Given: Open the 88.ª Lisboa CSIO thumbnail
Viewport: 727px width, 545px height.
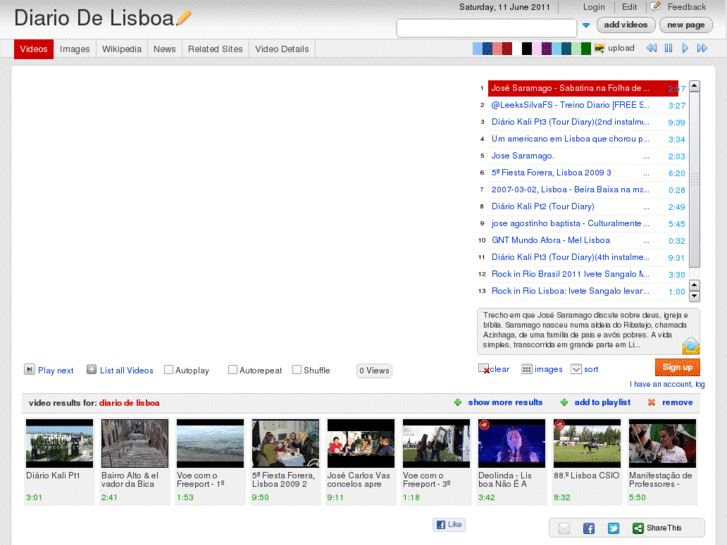Looking at the screenshot, I should pos(587,443).
